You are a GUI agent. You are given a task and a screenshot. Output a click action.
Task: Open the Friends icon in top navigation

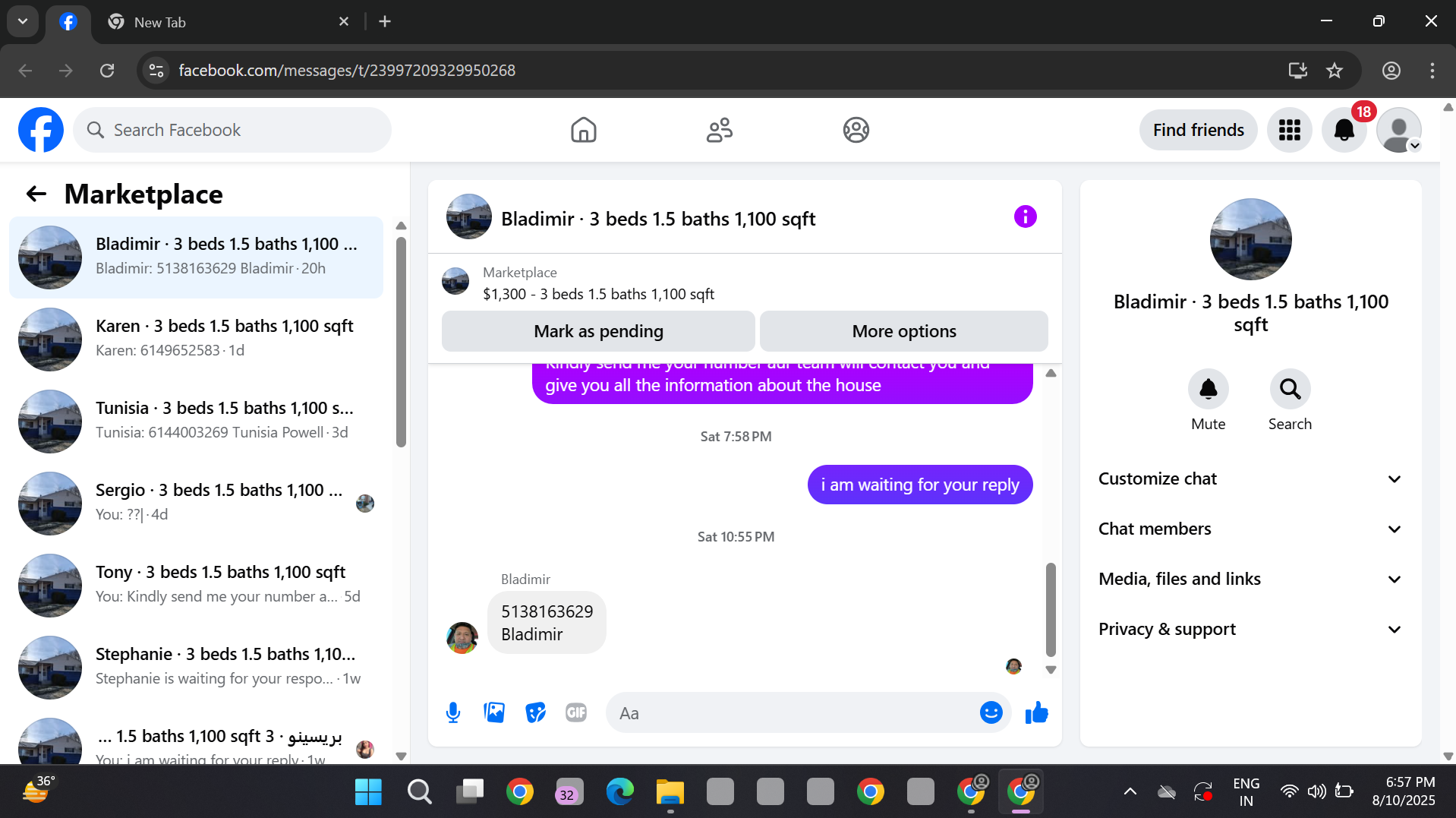tap(719, 130)
